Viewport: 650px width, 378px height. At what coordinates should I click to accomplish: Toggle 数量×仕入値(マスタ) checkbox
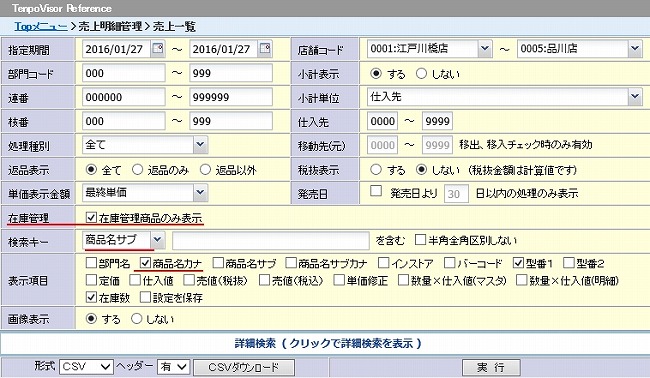tap(403, 280)
